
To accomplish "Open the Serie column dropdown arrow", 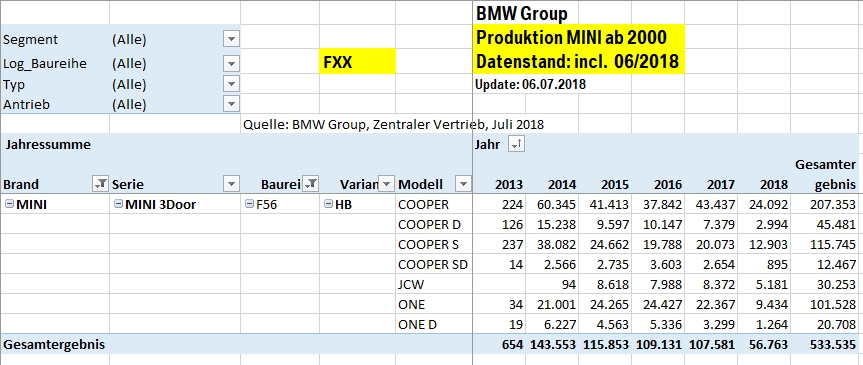I will tap(232, 184).
